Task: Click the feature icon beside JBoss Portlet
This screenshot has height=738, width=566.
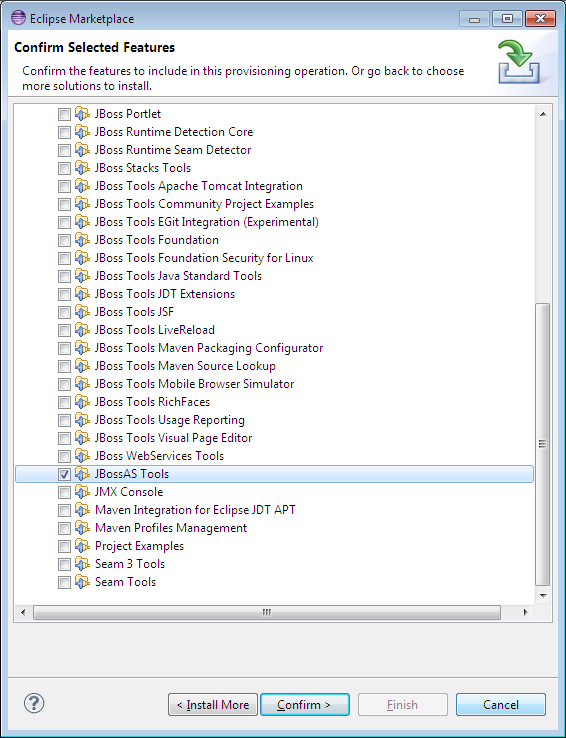Action: [82, 114]
